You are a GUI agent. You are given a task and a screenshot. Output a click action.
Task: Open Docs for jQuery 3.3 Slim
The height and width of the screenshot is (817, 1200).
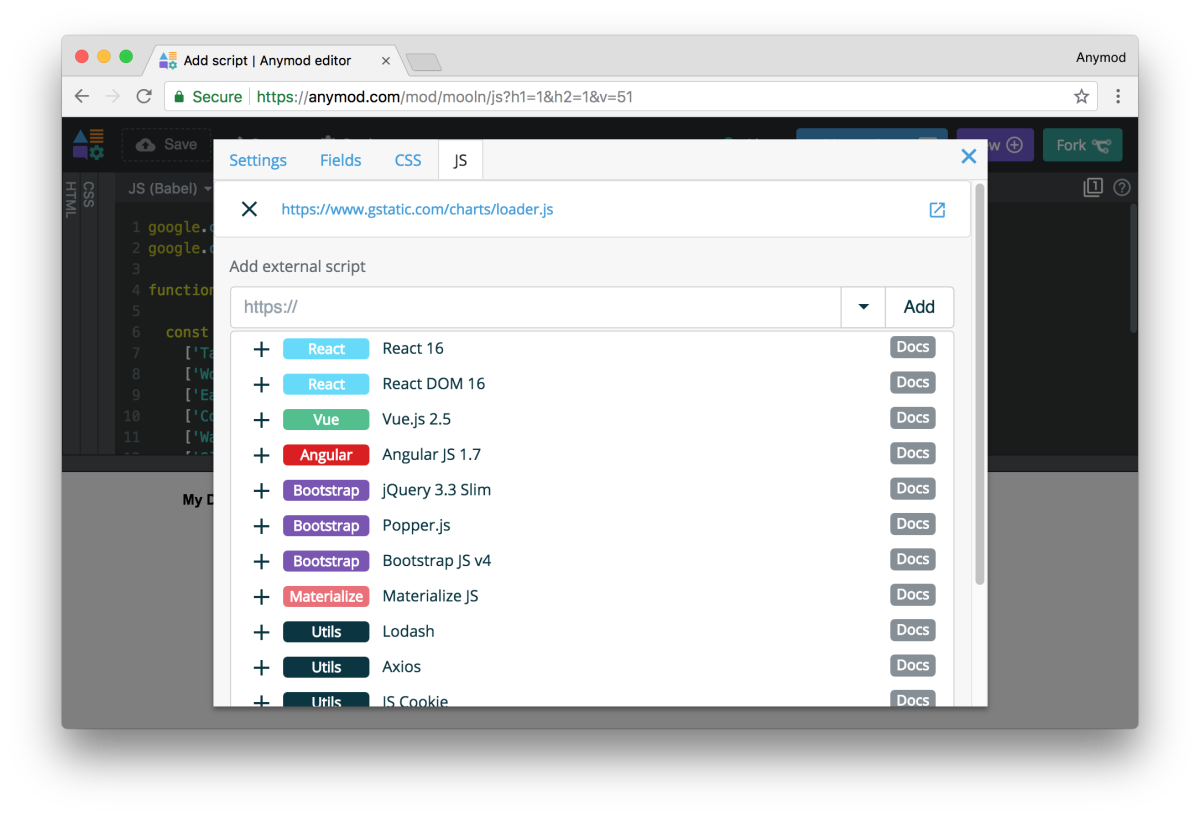pos(913,488)
